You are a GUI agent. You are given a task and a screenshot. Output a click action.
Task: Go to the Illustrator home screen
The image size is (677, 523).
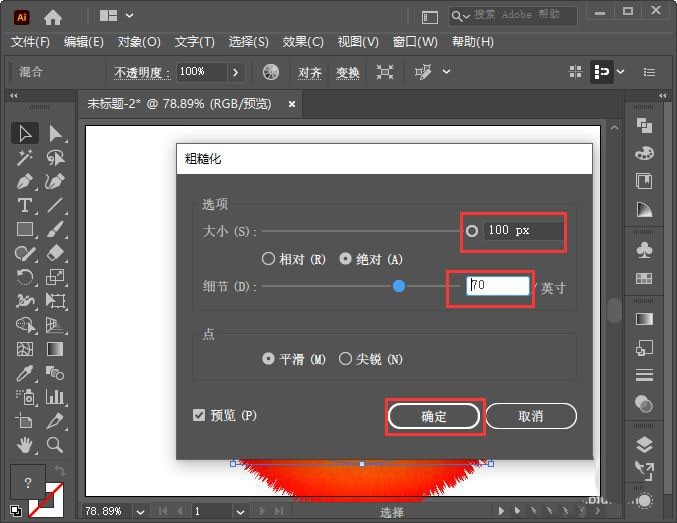53,17
